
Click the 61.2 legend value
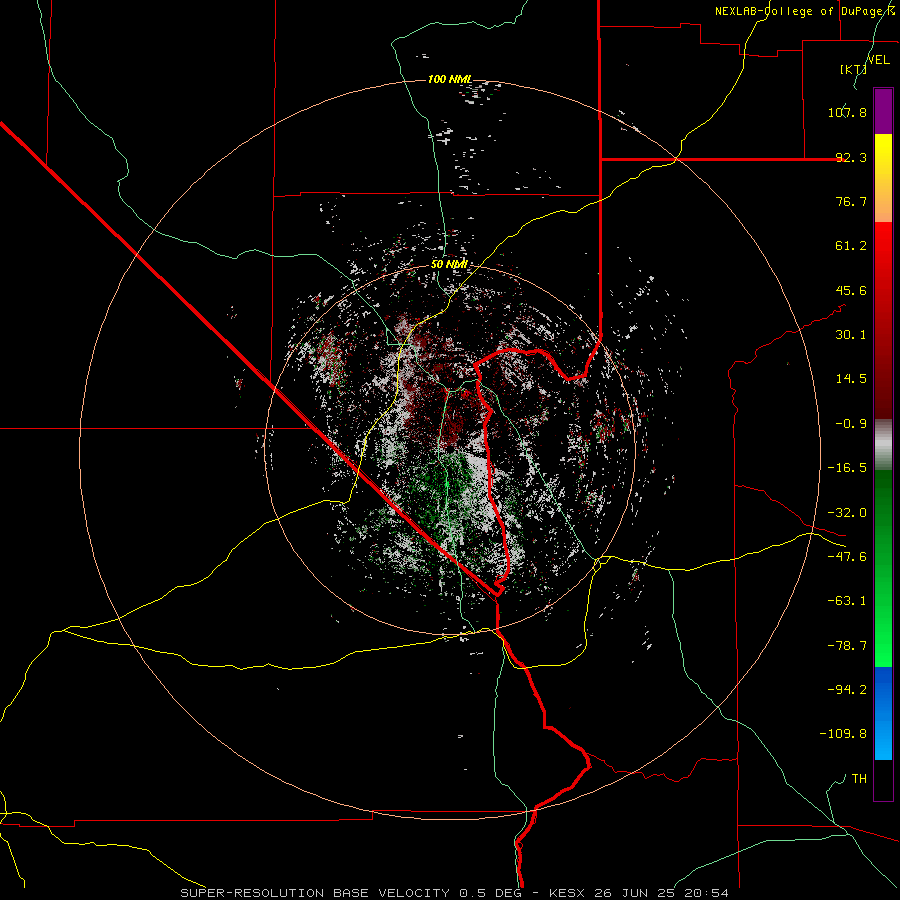click(x=851, y=246)
